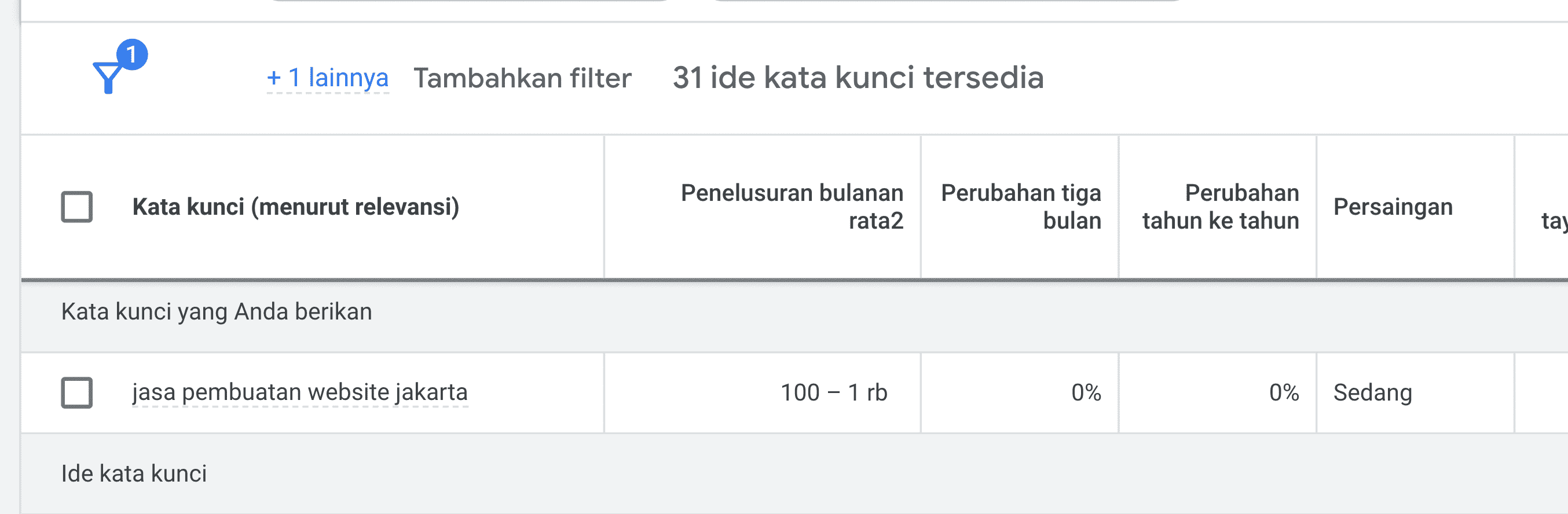1568x514 pixels.
Task: Sort by 'Perubahan tiga bulan' column header
Action: coord(1021,207)
